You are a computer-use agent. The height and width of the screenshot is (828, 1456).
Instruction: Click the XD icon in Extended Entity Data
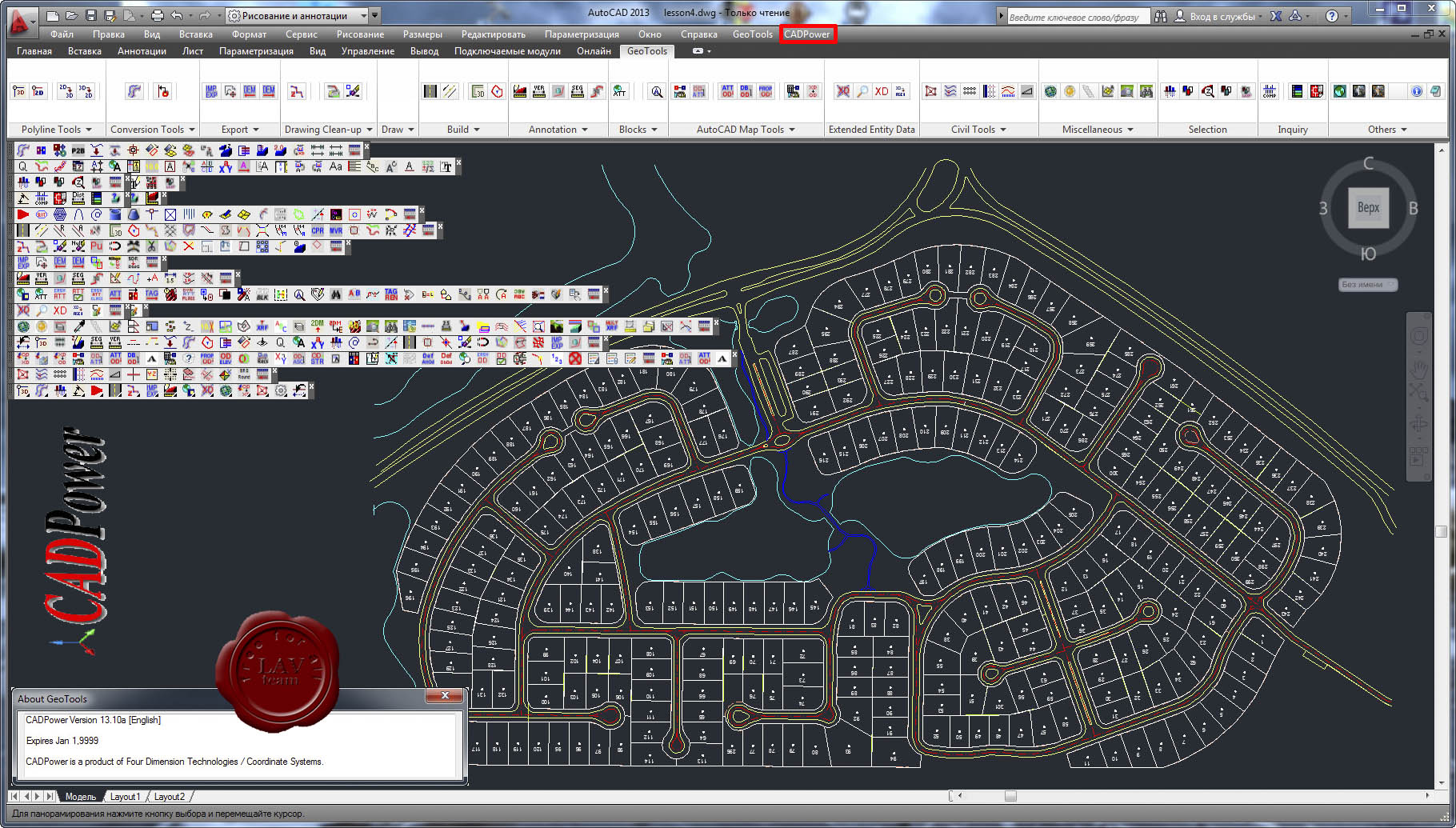pos(882,91)
